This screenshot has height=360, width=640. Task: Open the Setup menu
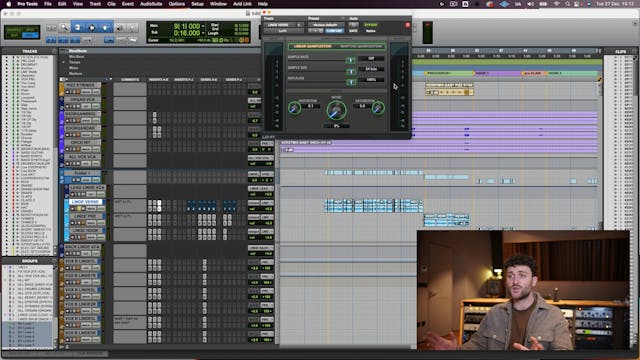pos(197,4)
